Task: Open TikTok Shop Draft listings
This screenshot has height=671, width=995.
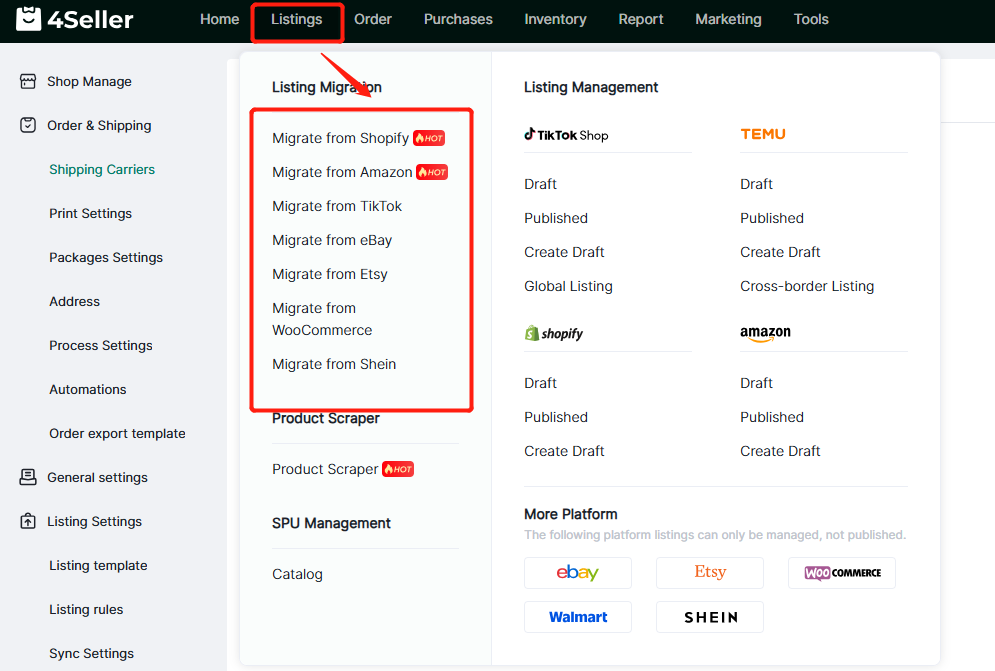Action: pos(541,184)
